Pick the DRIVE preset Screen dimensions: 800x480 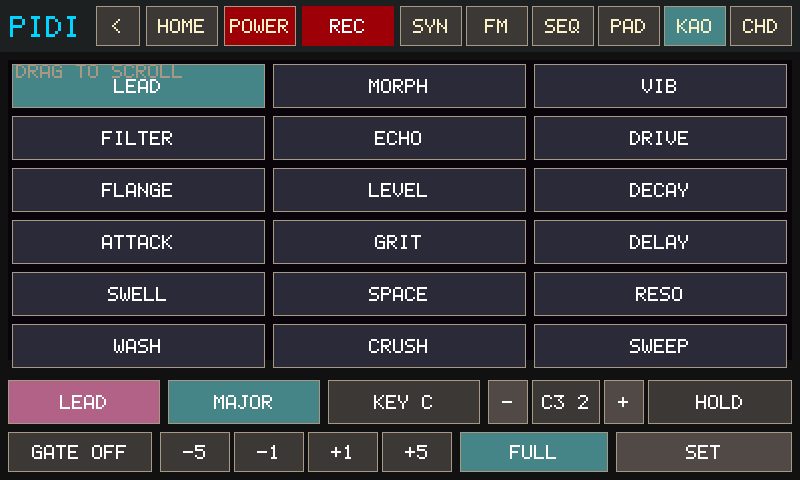(660, 138)
